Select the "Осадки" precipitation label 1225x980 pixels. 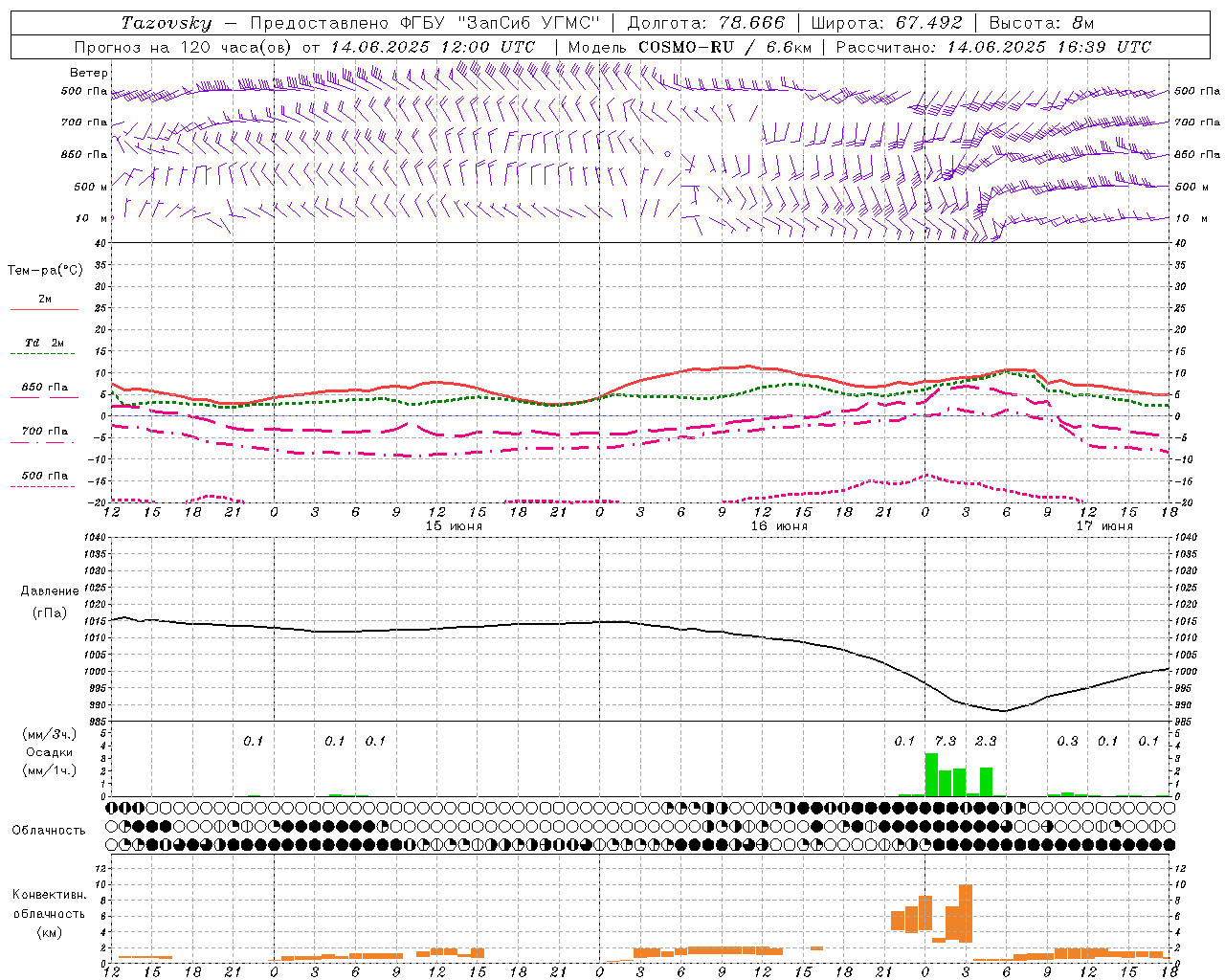[49, 752]
